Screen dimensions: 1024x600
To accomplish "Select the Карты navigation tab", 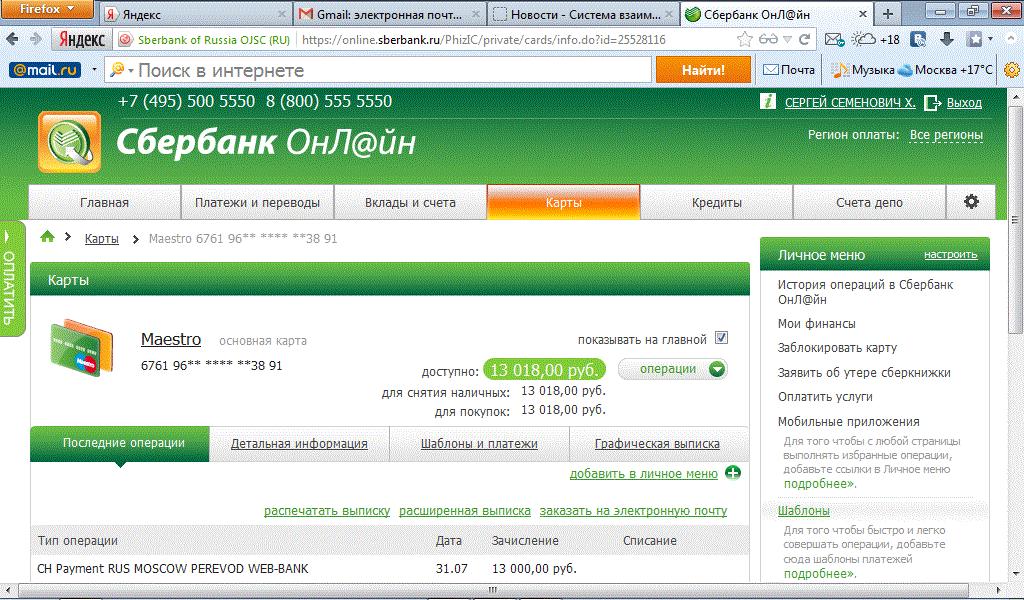I will [564, 202].
